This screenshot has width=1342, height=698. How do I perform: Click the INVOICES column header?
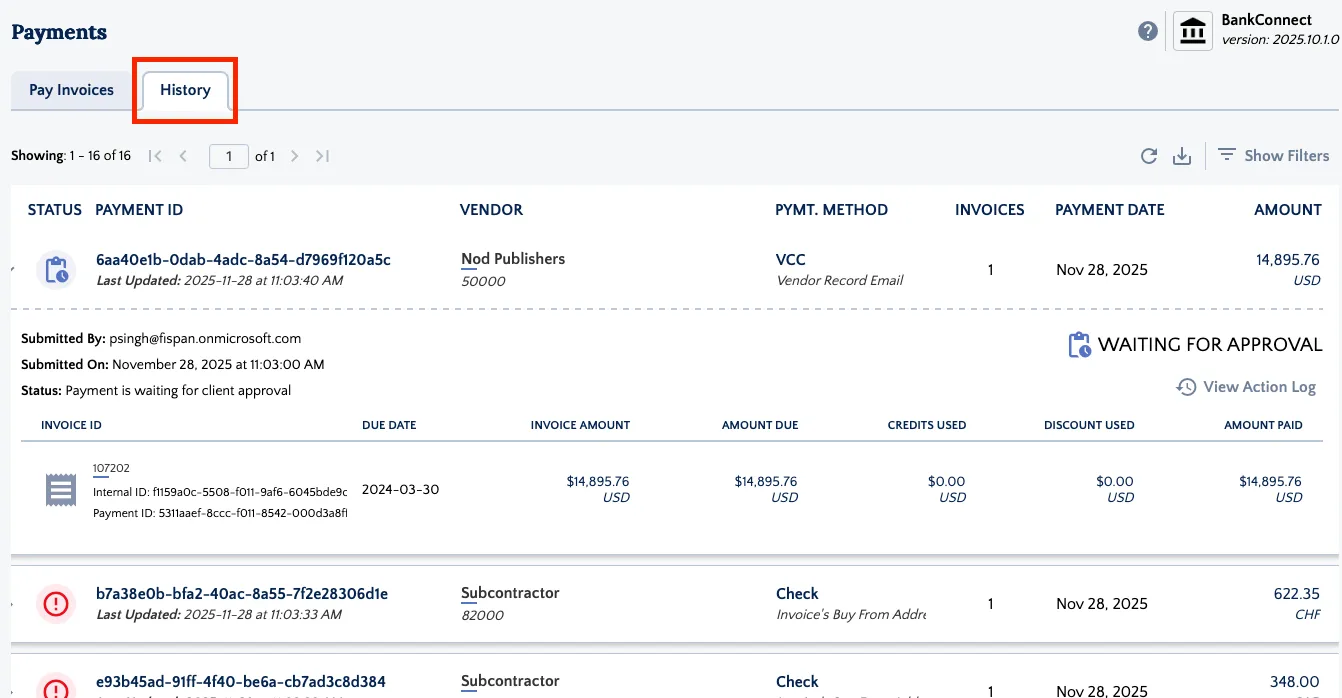pos(990,210)
